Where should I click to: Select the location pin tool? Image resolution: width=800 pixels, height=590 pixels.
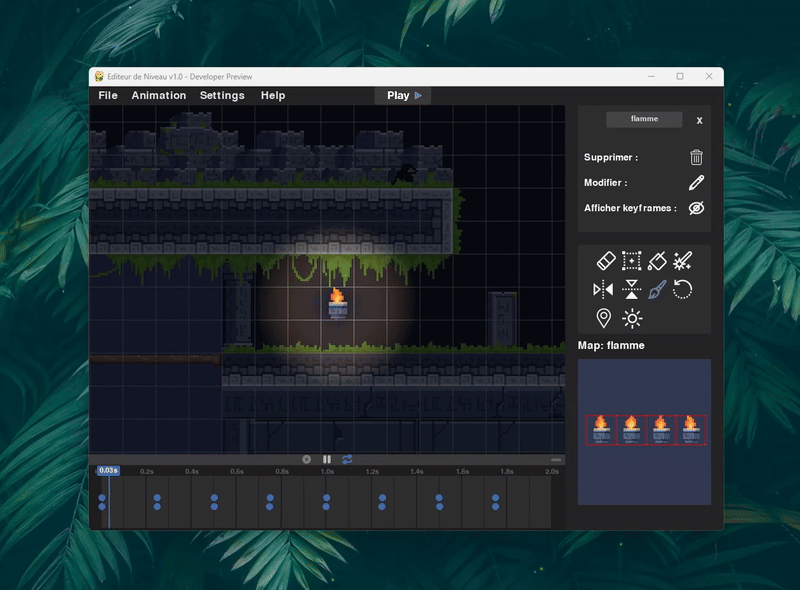coord(604,318)
